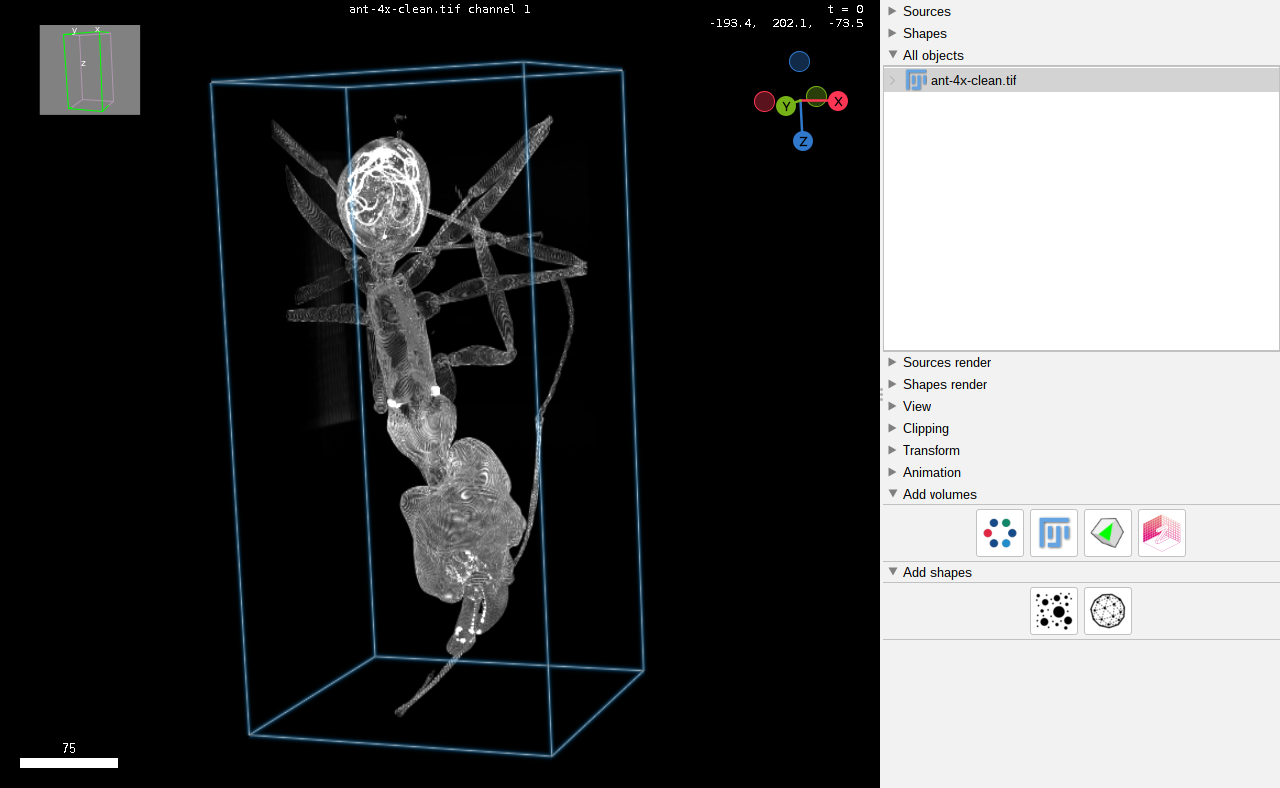Viewport: 1280px width, 788px height.
Task: Expand the Transform section
Action: tap(893, 450)
